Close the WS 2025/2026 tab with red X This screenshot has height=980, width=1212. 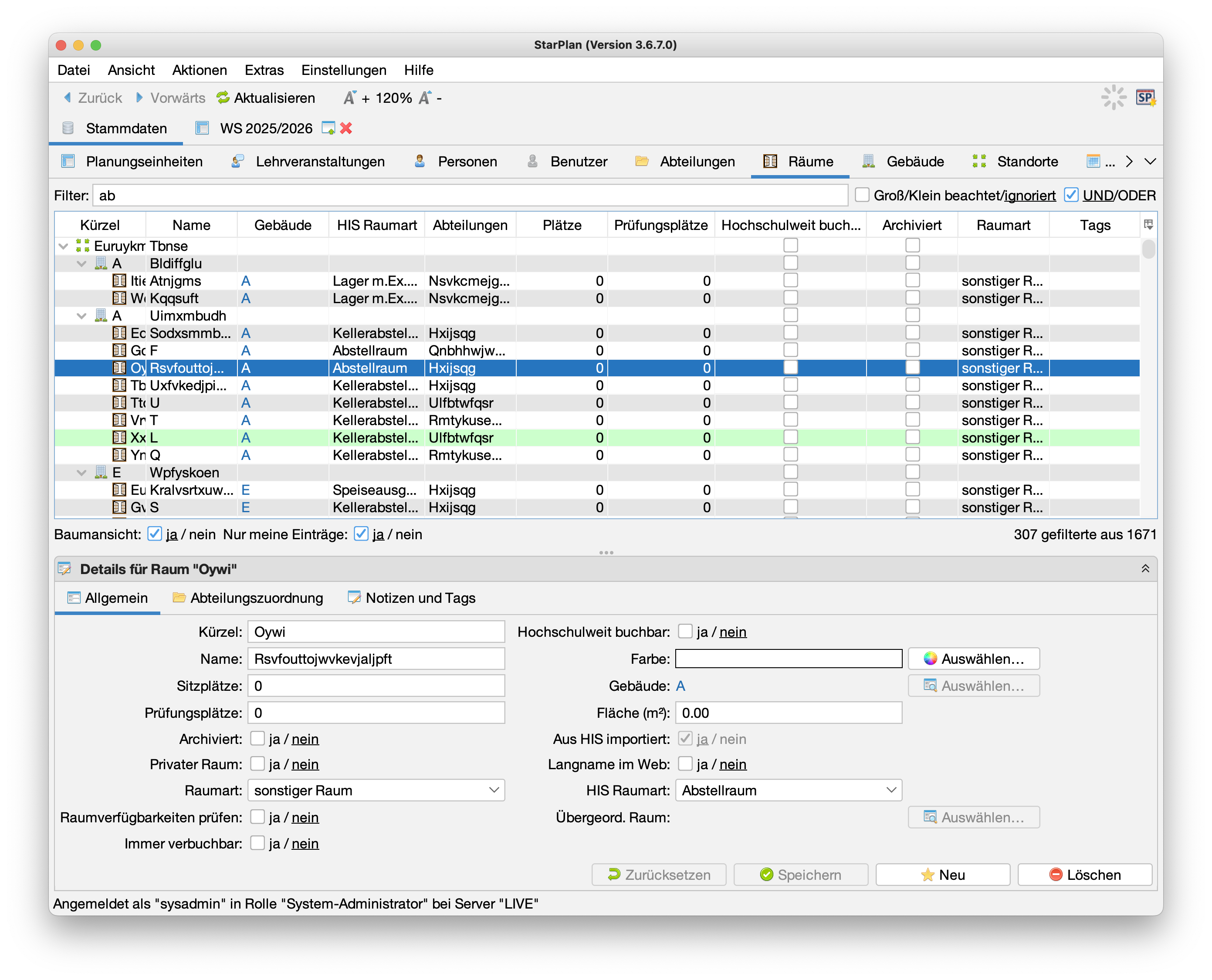point(346,128)
